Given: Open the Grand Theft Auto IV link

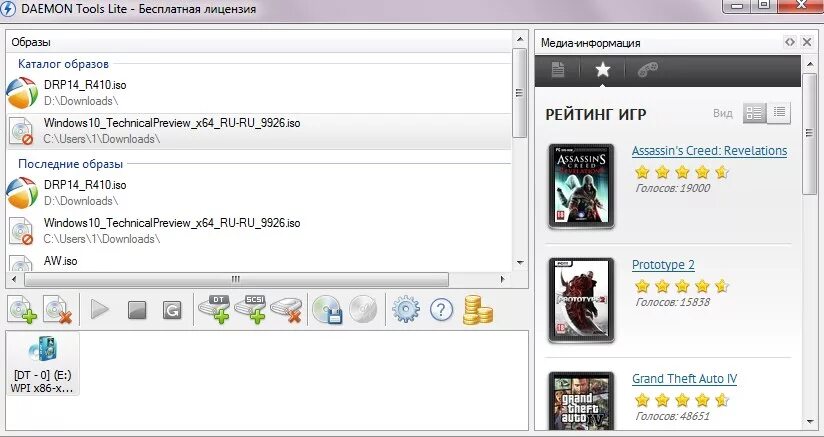Looking at the screenshot, I should (x=684, y=379).
